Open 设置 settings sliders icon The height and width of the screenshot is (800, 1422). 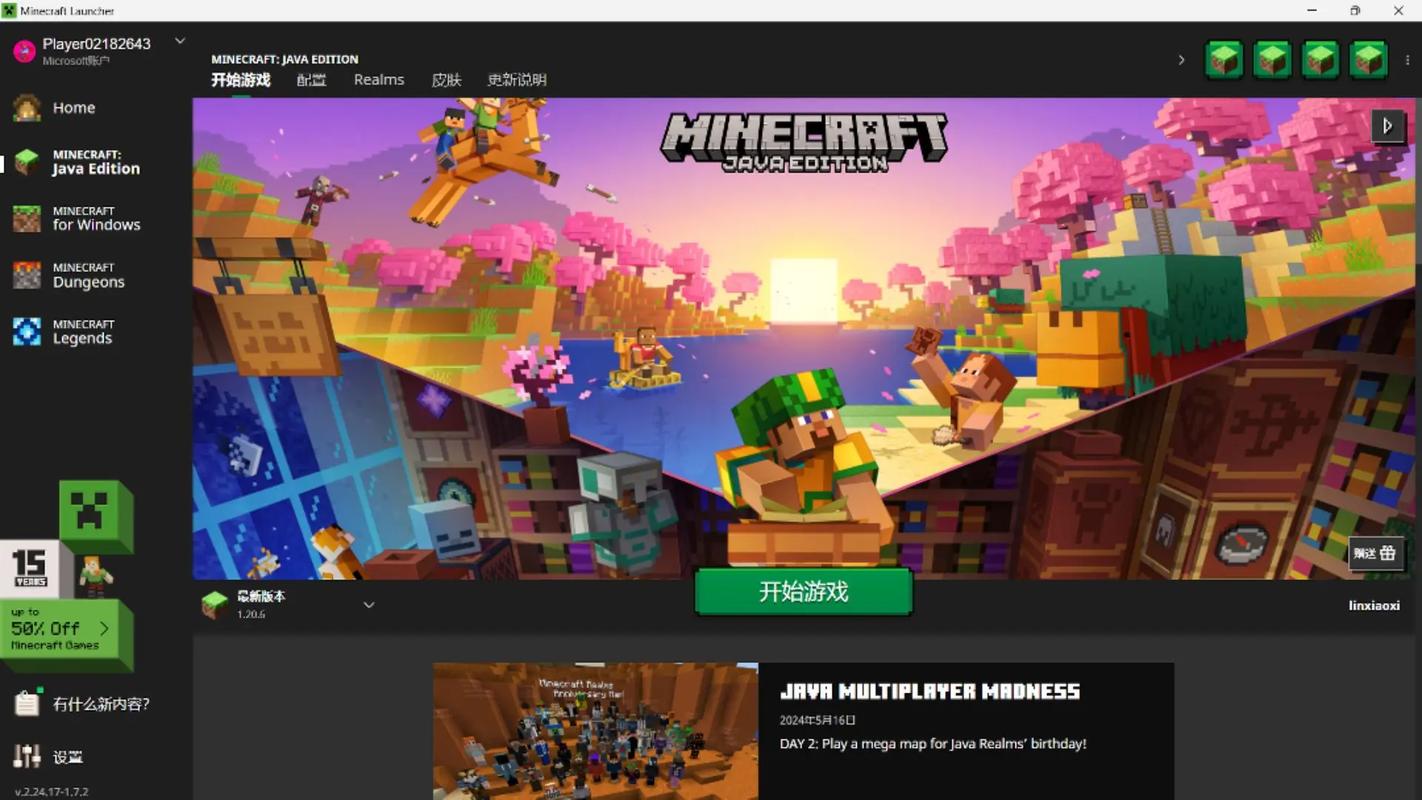[x=27, y=757]
